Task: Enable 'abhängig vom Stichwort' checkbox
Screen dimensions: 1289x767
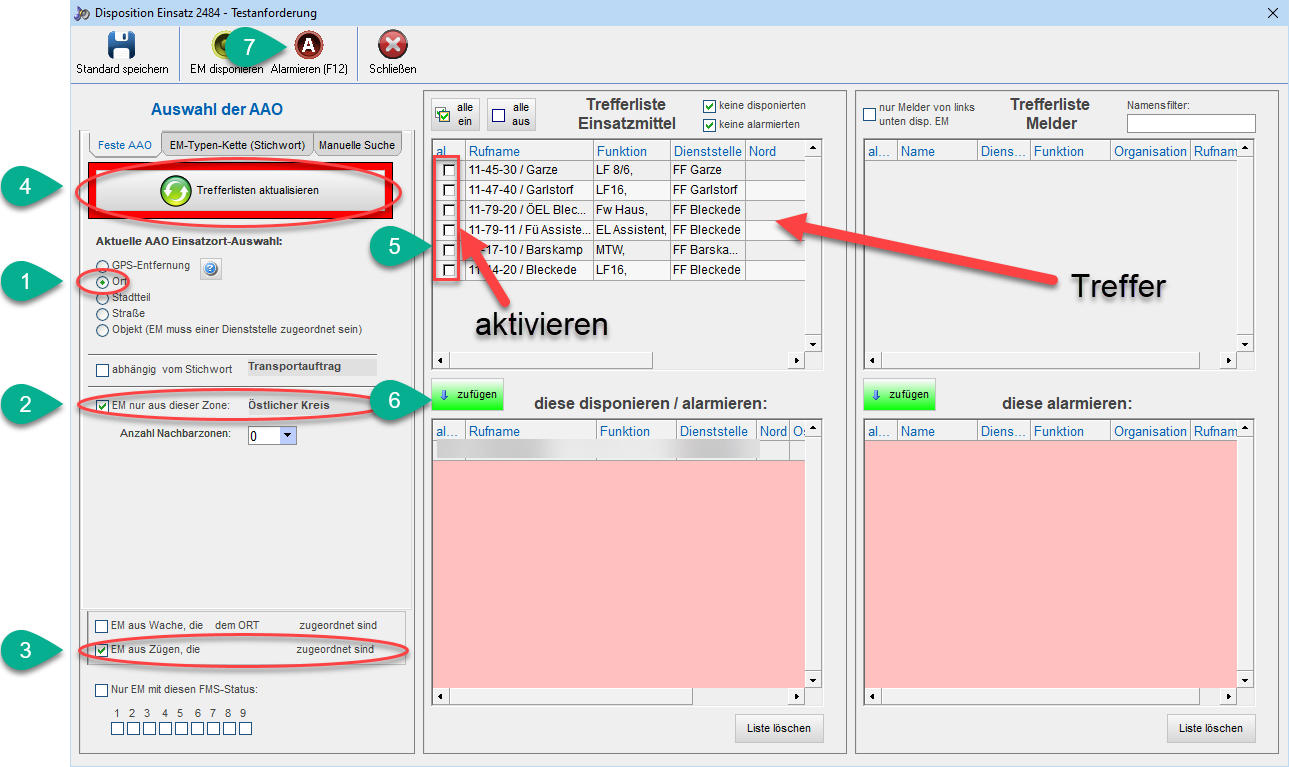Action: click(x=102, y=370)
